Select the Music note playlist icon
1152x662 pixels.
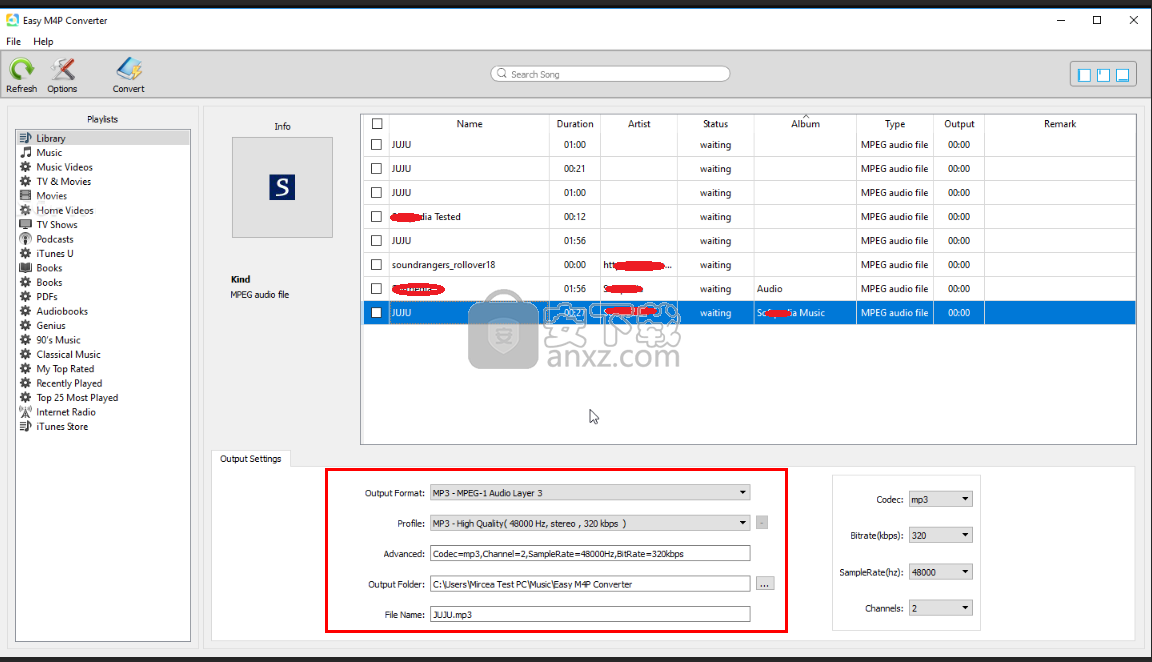[x=26, y=152]
